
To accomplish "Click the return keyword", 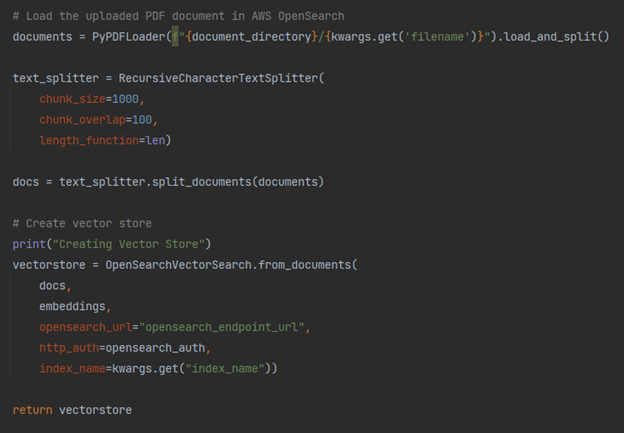I will click(32, 410).
